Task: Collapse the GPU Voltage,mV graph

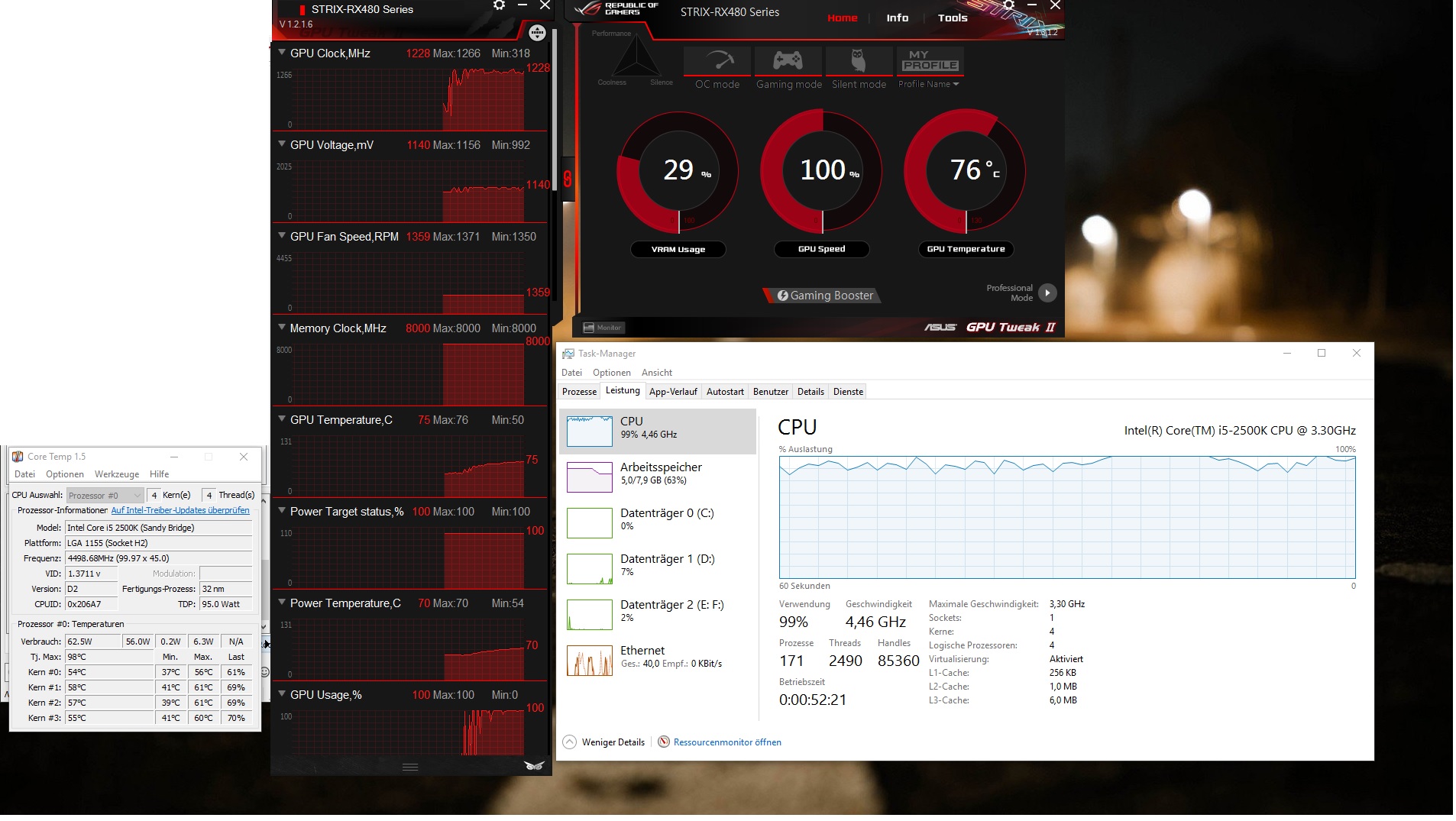Action: tap(283, 144)
